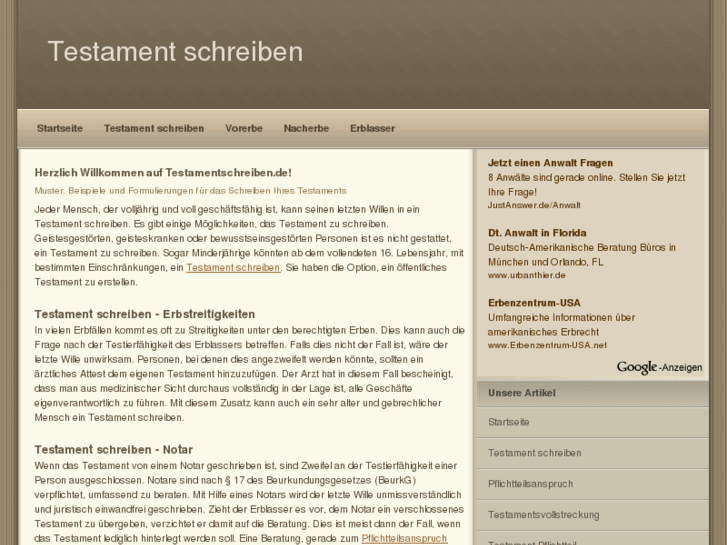Visit JustAnswer.de/Anwalt ad URL
727x545 pixels.
point(534,205)
